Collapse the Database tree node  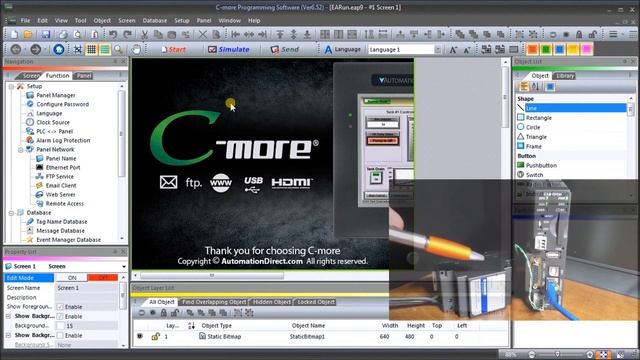[11, 213]
